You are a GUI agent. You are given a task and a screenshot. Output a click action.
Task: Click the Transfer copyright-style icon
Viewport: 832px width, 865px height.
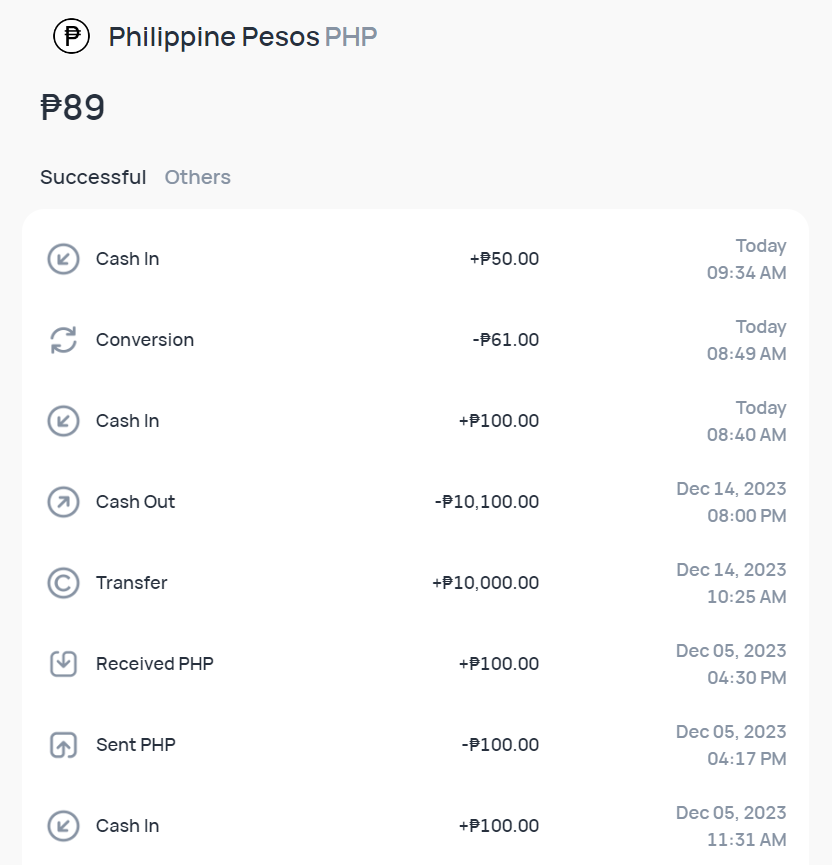[x=62, y=582]
